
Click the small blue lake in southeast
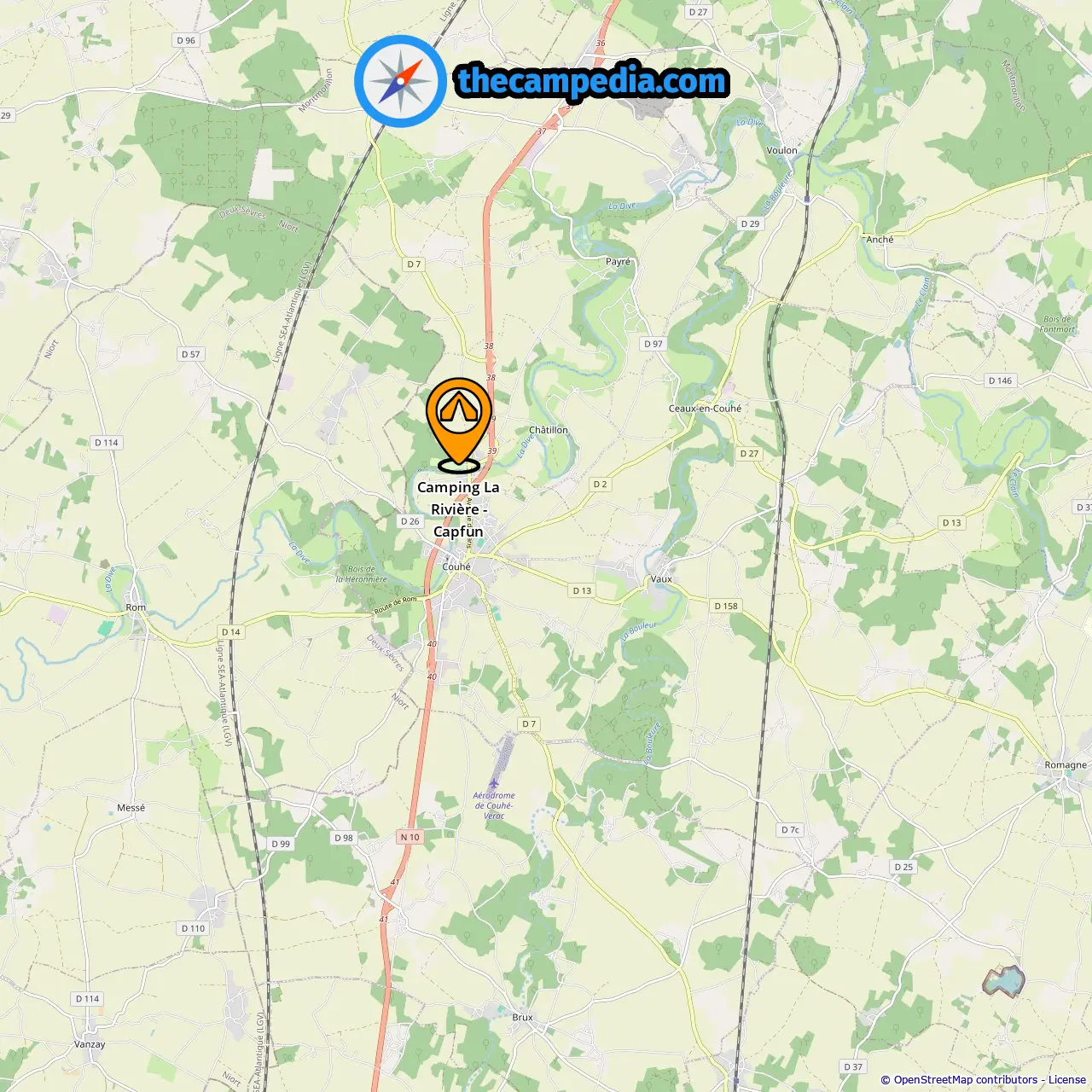1004,982
